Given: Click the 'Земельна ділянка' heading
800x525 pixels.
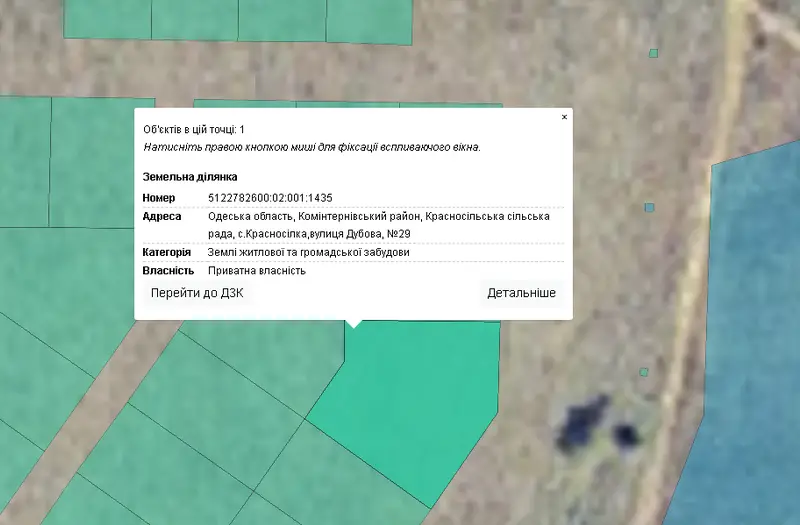Looking at the screenshot, I should tap(190, 177).
